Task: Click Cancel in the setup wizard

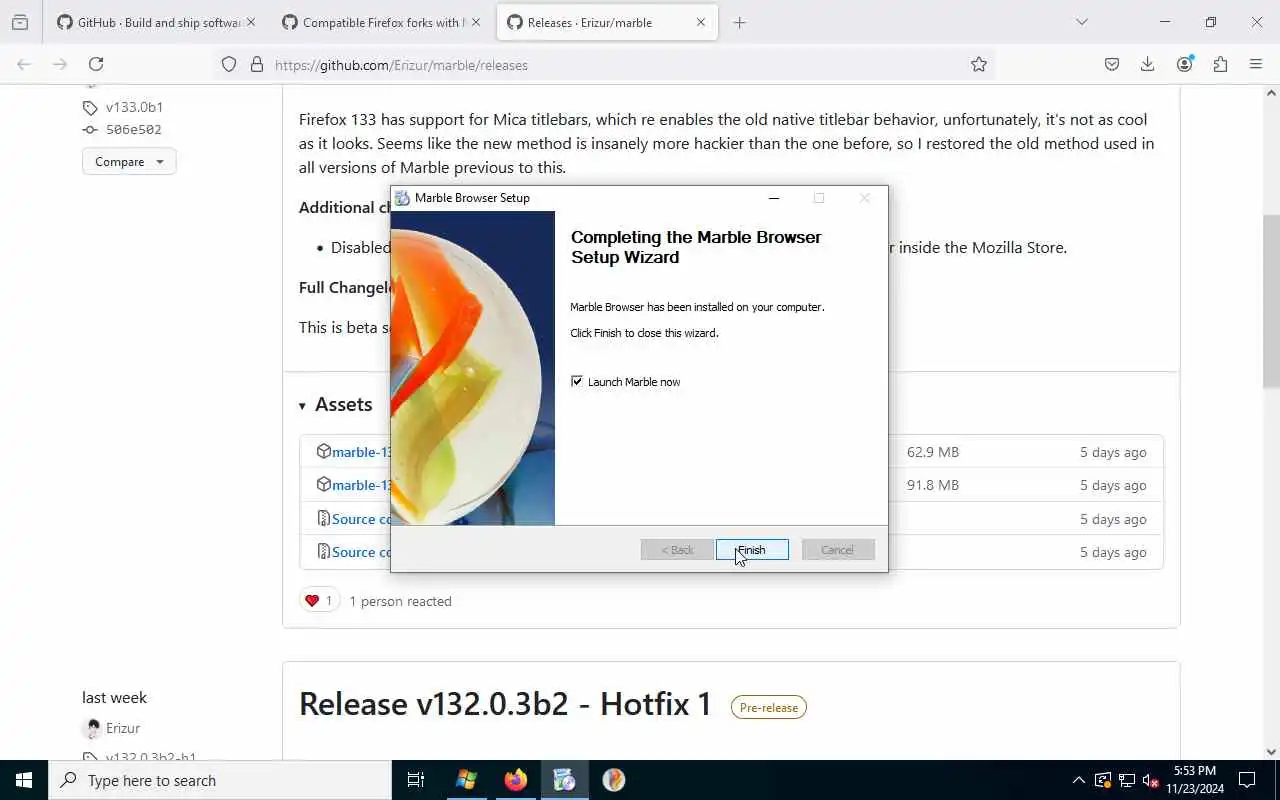Action: click(x=838, y=550)
